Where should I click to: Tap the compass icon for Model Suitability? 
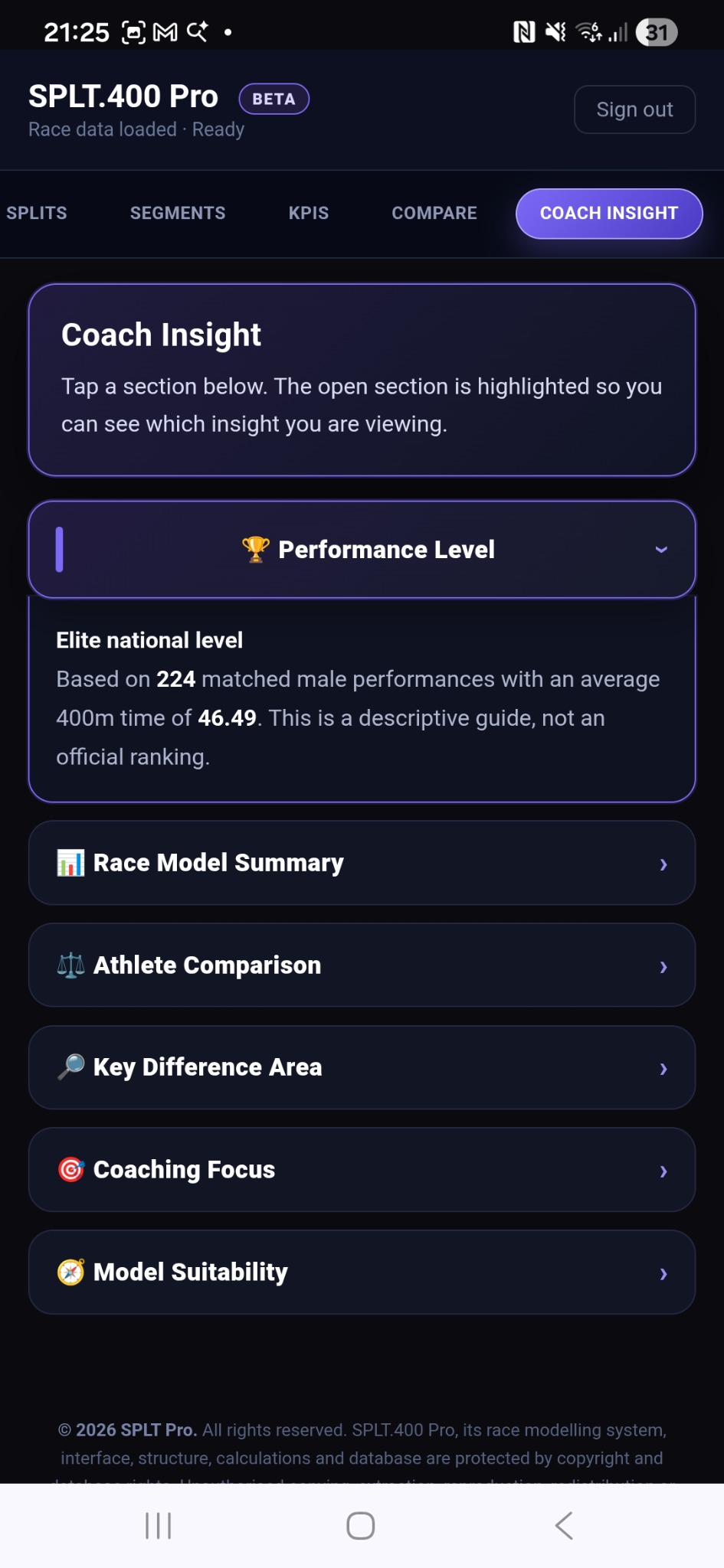tap(70, 1272)
